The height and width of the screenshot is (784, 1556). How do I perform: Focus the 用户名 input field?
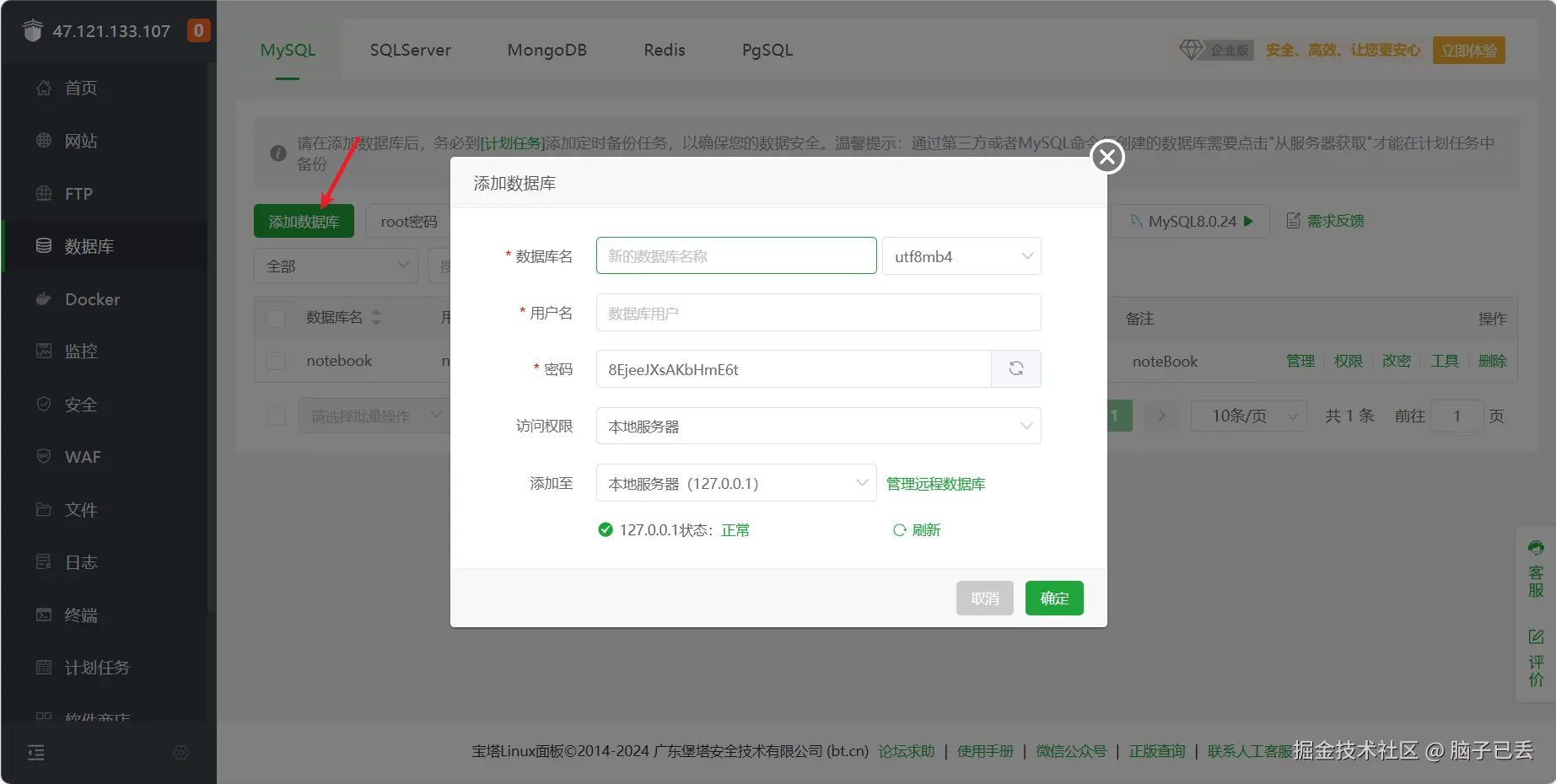coord(818,313)
